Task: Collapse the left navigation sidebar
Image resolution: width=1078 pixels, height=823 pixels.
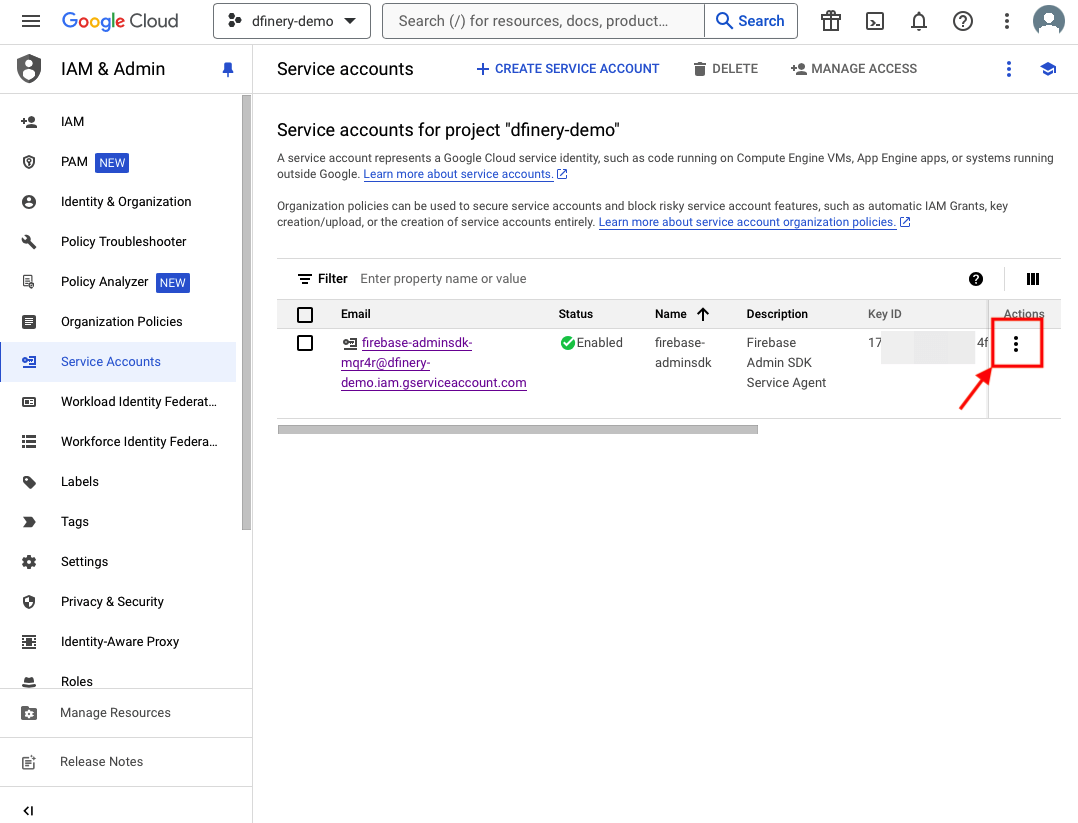Action: coord(28,810)
